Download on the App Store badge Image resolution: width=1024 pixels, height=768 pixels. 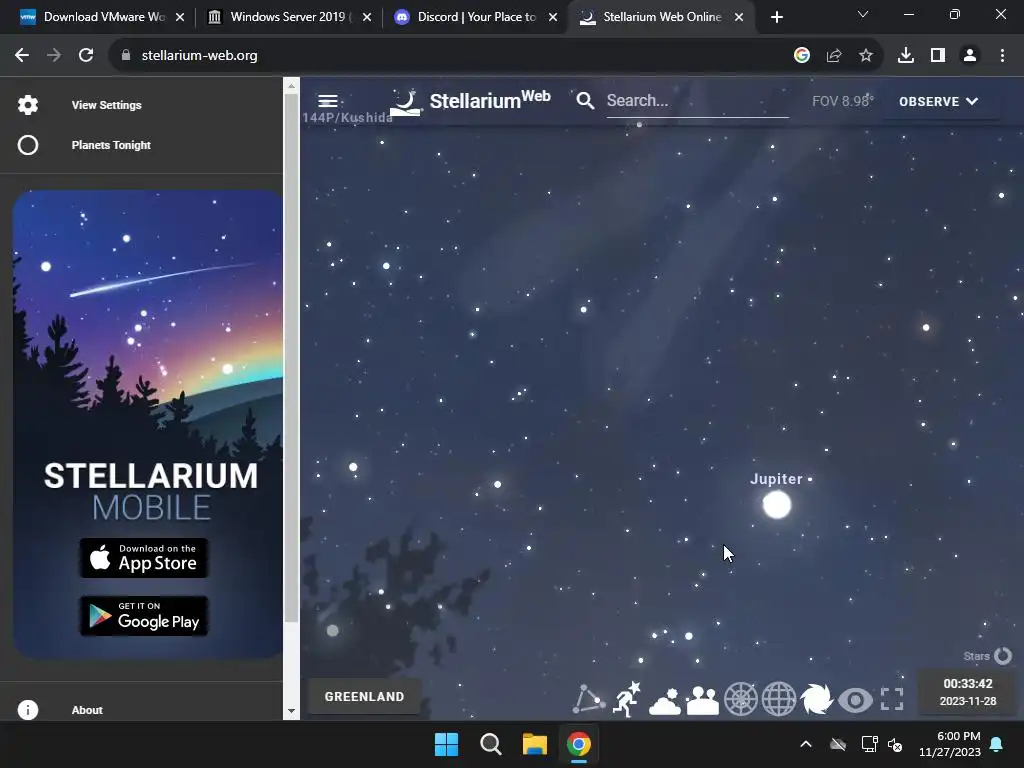[x=144, y=558]
